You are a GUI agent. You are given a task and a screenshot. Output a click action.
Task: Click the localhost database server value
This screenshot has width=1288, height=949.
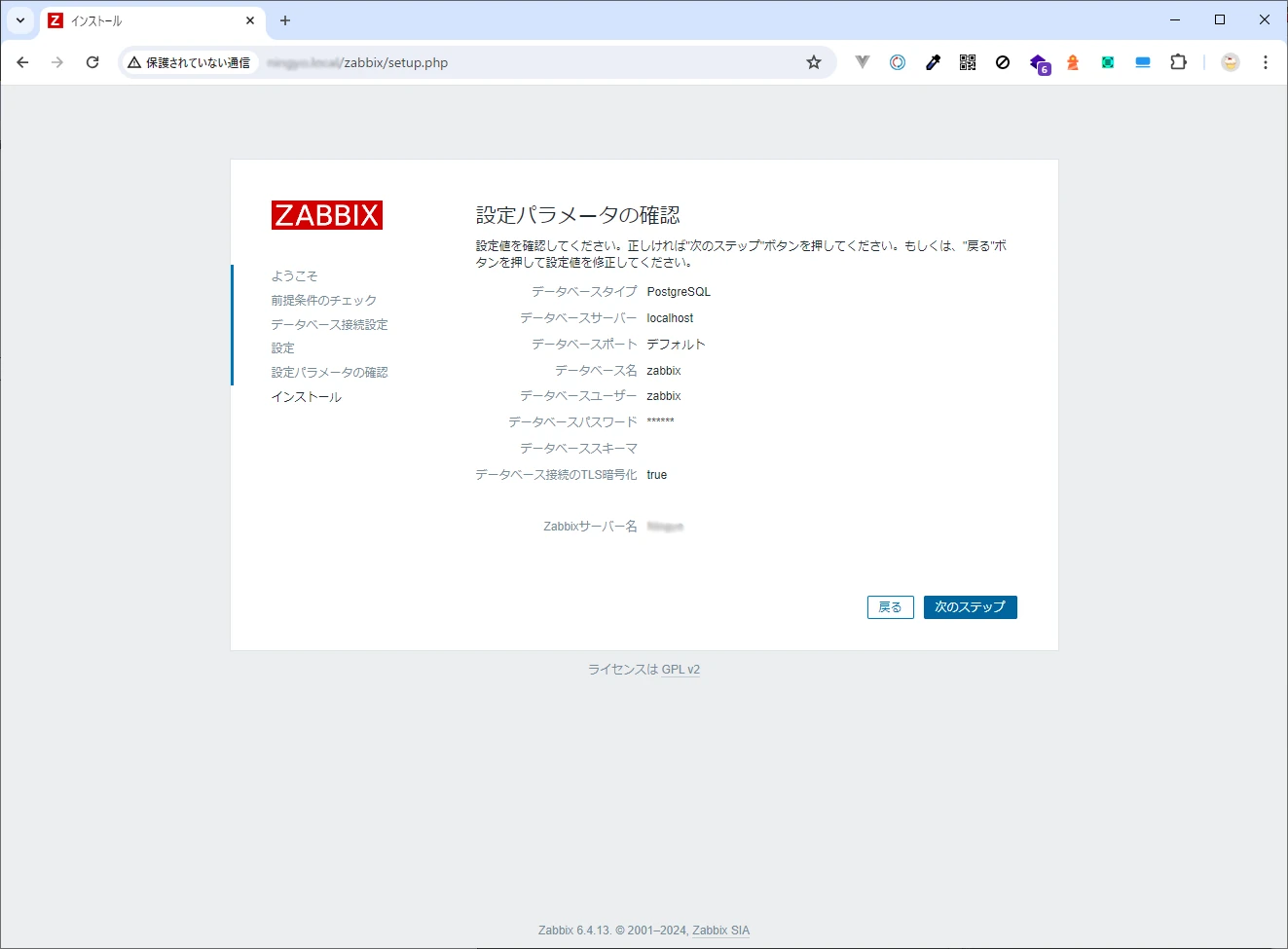coord(671,318)
